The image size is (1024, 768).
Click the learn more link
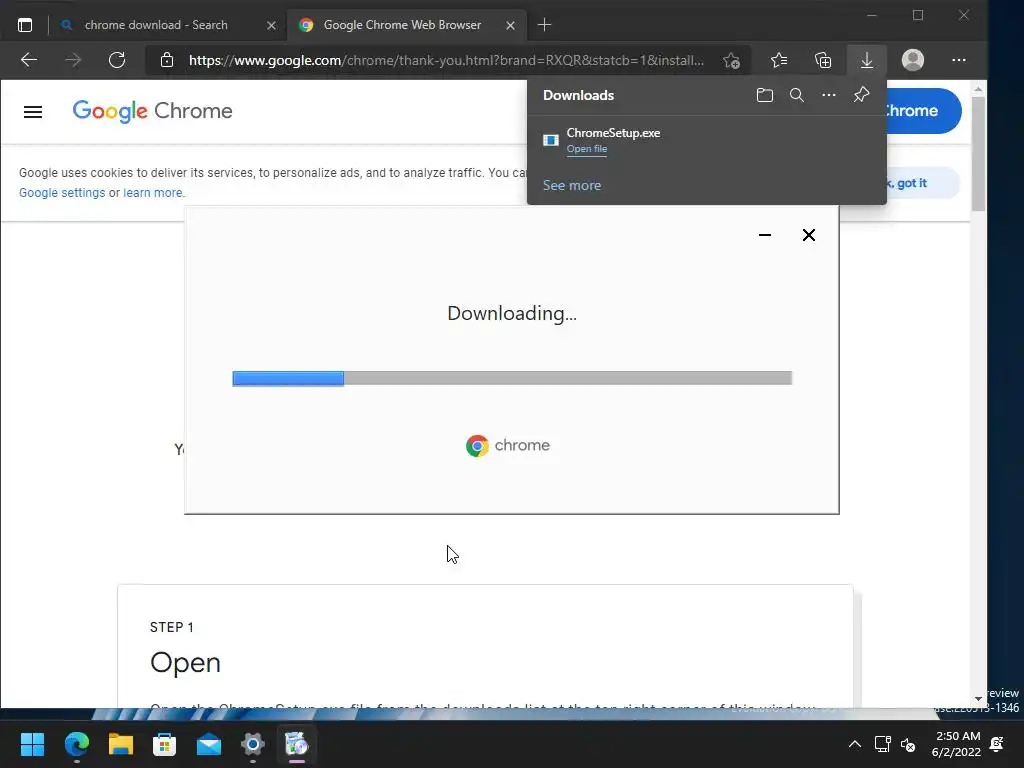(153, 193)
